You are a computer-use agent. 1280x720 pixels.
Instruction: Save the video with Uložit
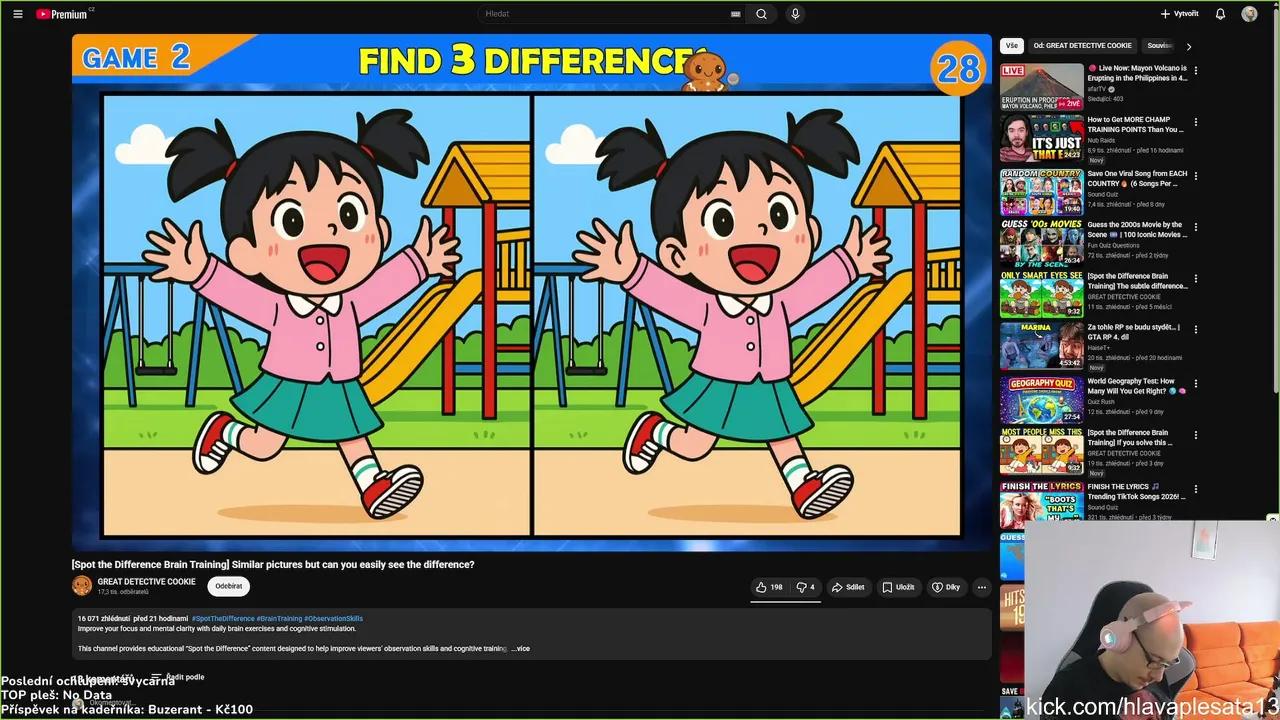pyautogui.click(x=898, y=587)
